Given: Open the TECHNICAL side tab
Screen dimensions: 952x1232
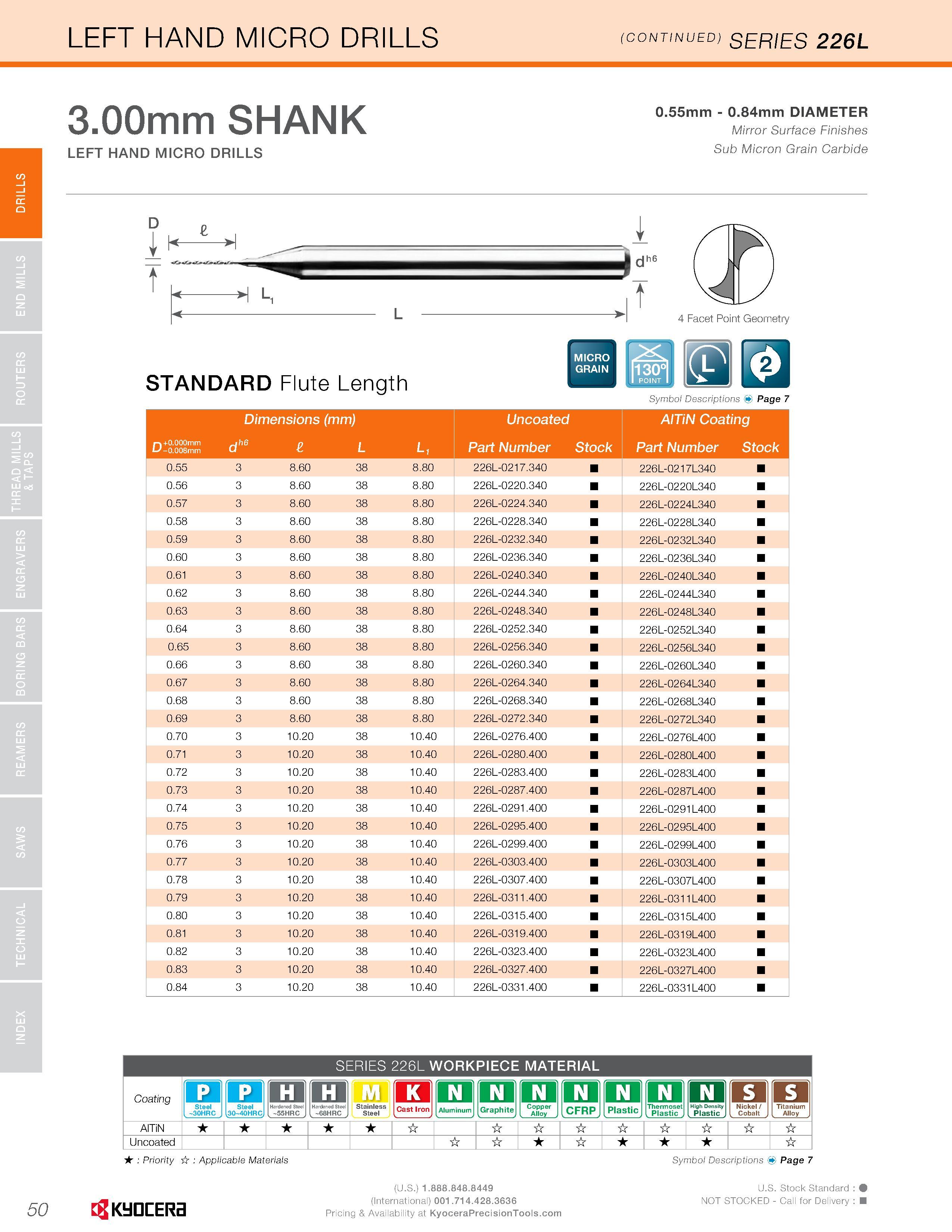Looking at the screenshot, I should [21, 935].
